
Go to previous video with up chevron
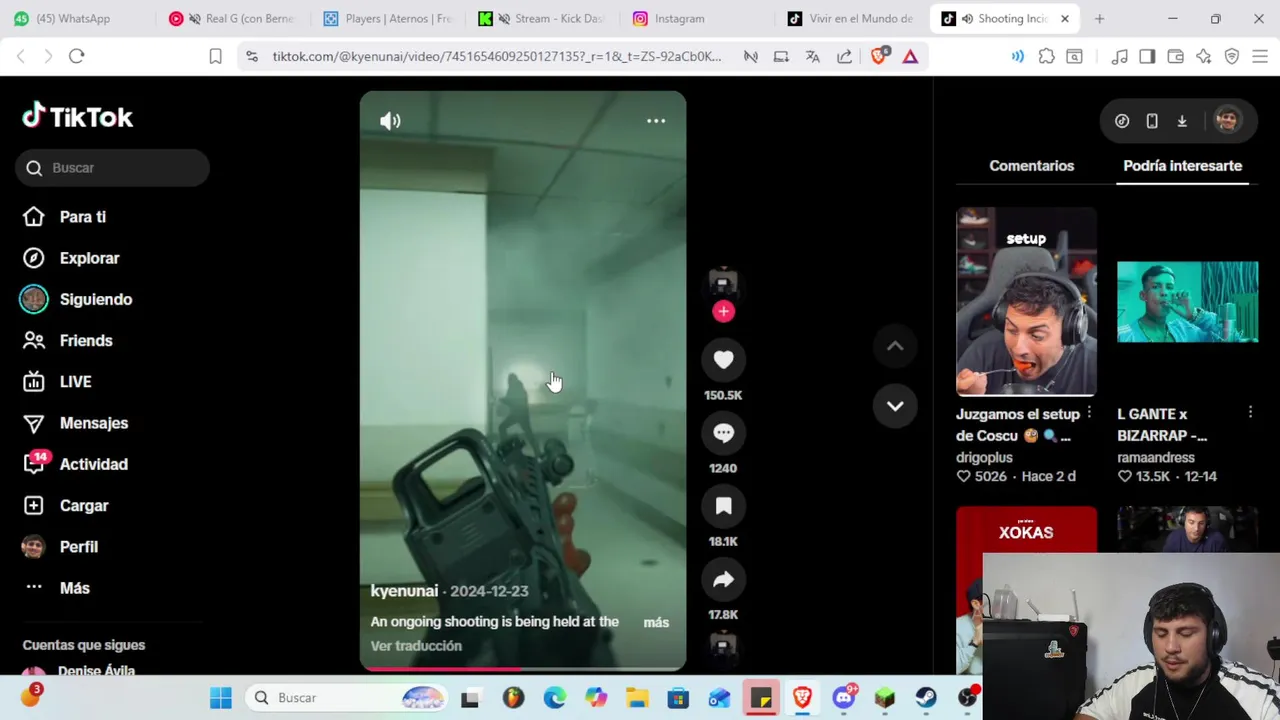895,346
